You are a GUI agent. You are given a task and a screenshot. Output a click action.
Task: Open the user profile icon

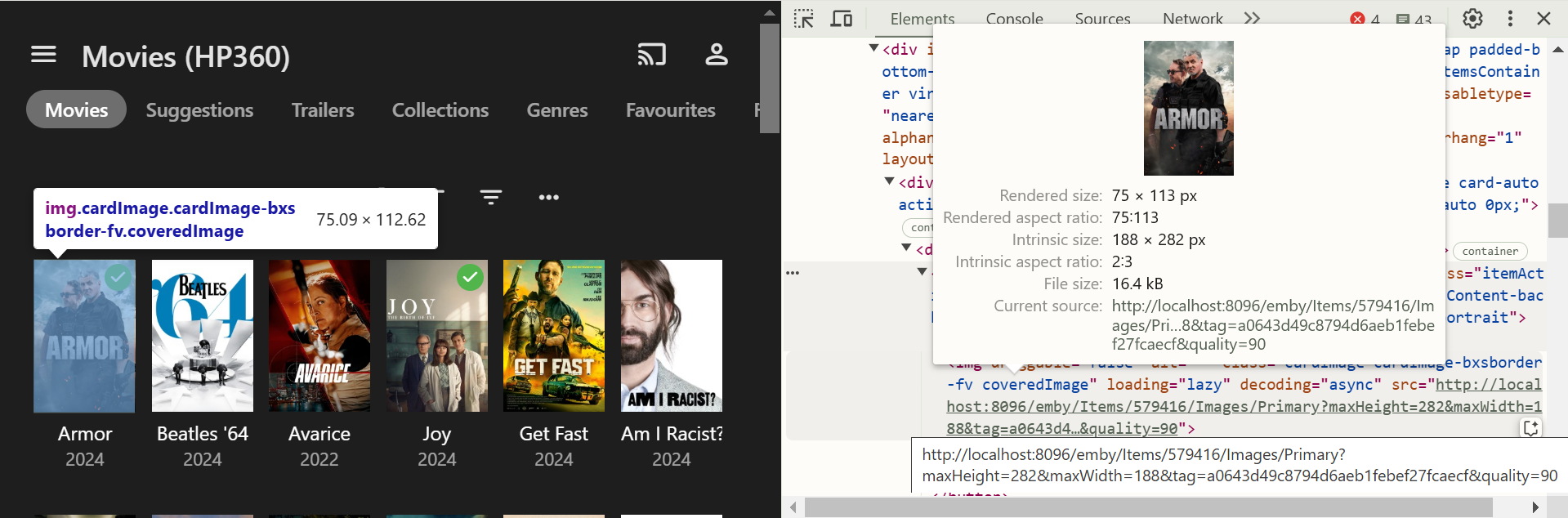(x=717, y=55)
